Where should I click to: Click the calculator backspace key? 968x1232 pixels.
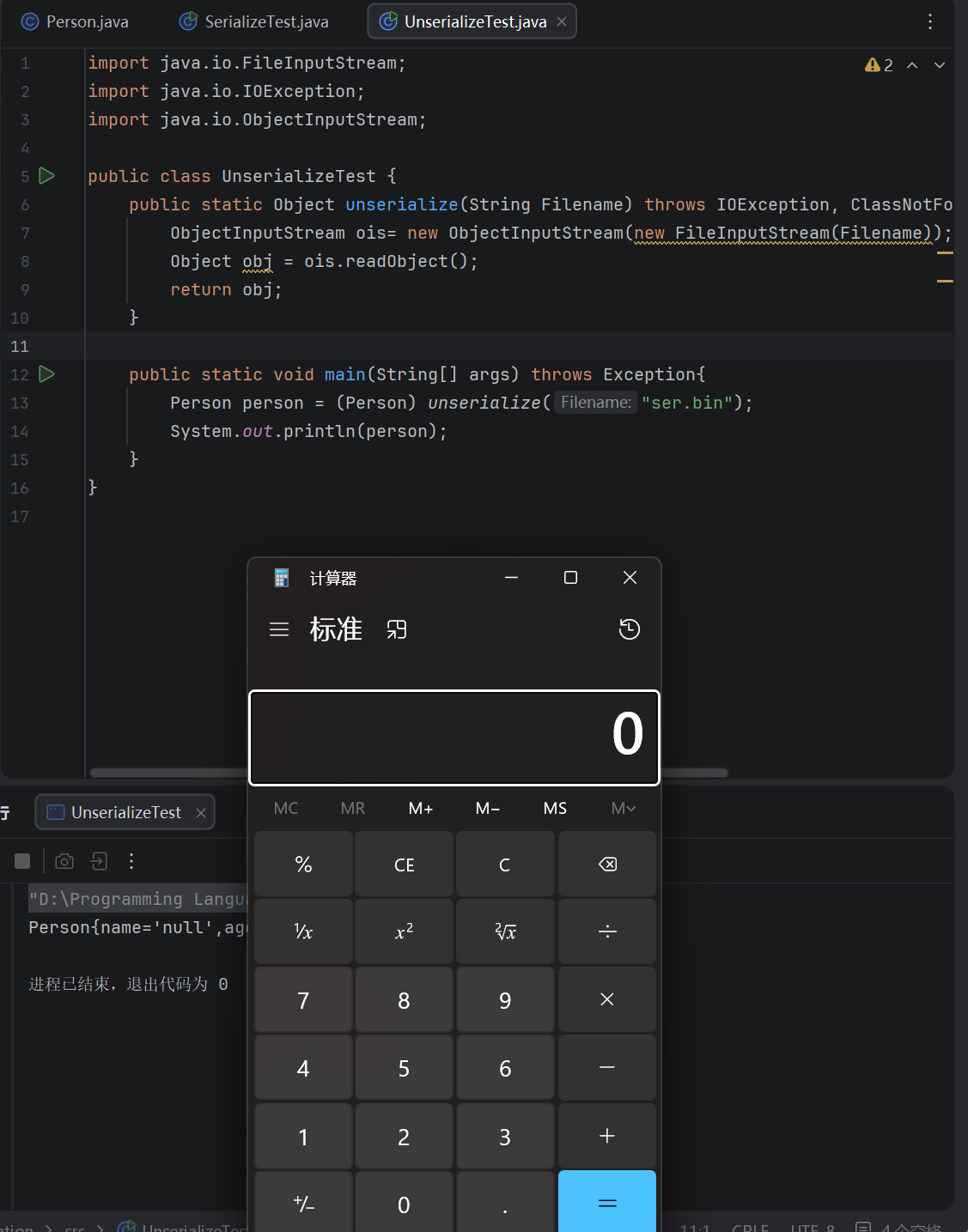(607, 865)
